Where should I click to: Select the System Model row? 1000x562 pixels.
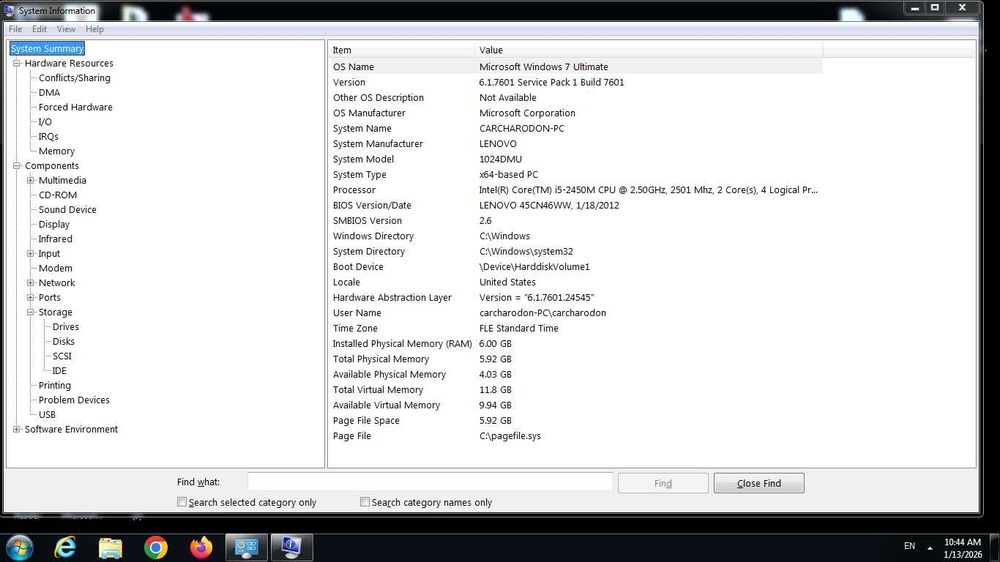click(x=575, y=159)
